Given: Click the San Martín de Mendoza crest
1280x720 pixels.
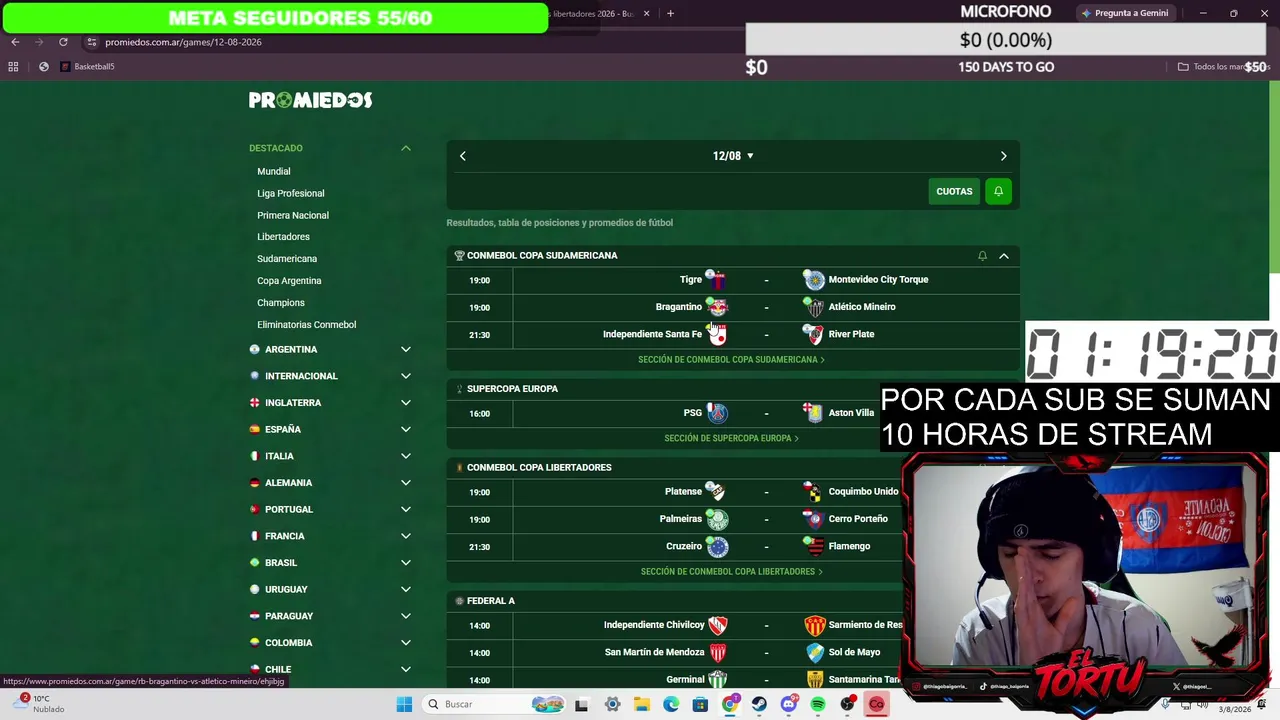Looking at the screenshot, I should pos(717,652).
